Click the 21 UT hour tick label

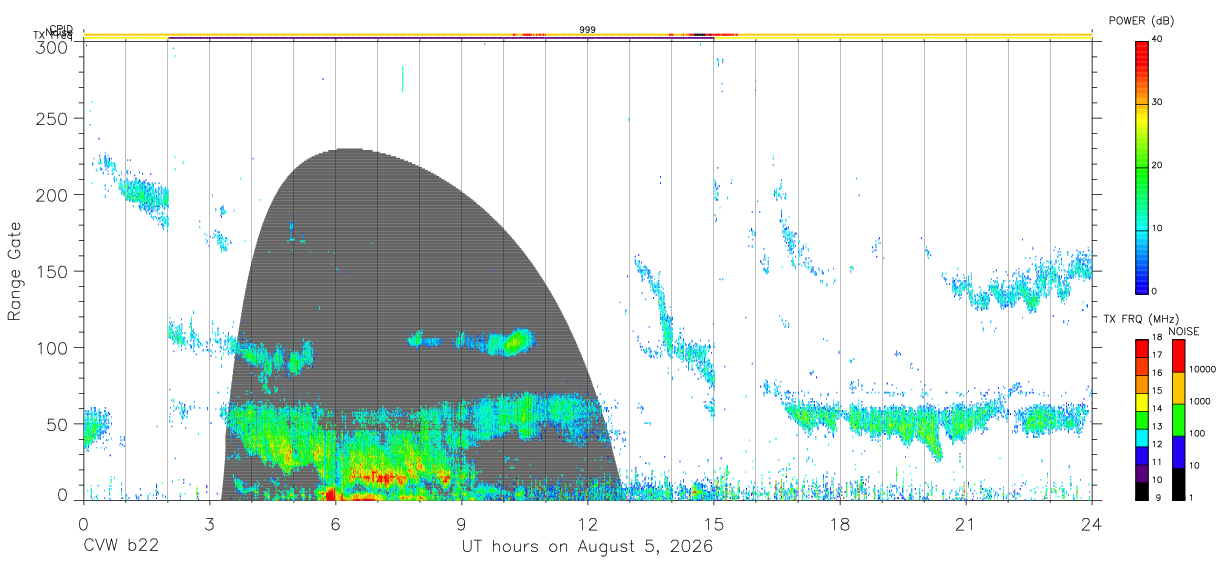pyautogui.click(x=966, y=524)
